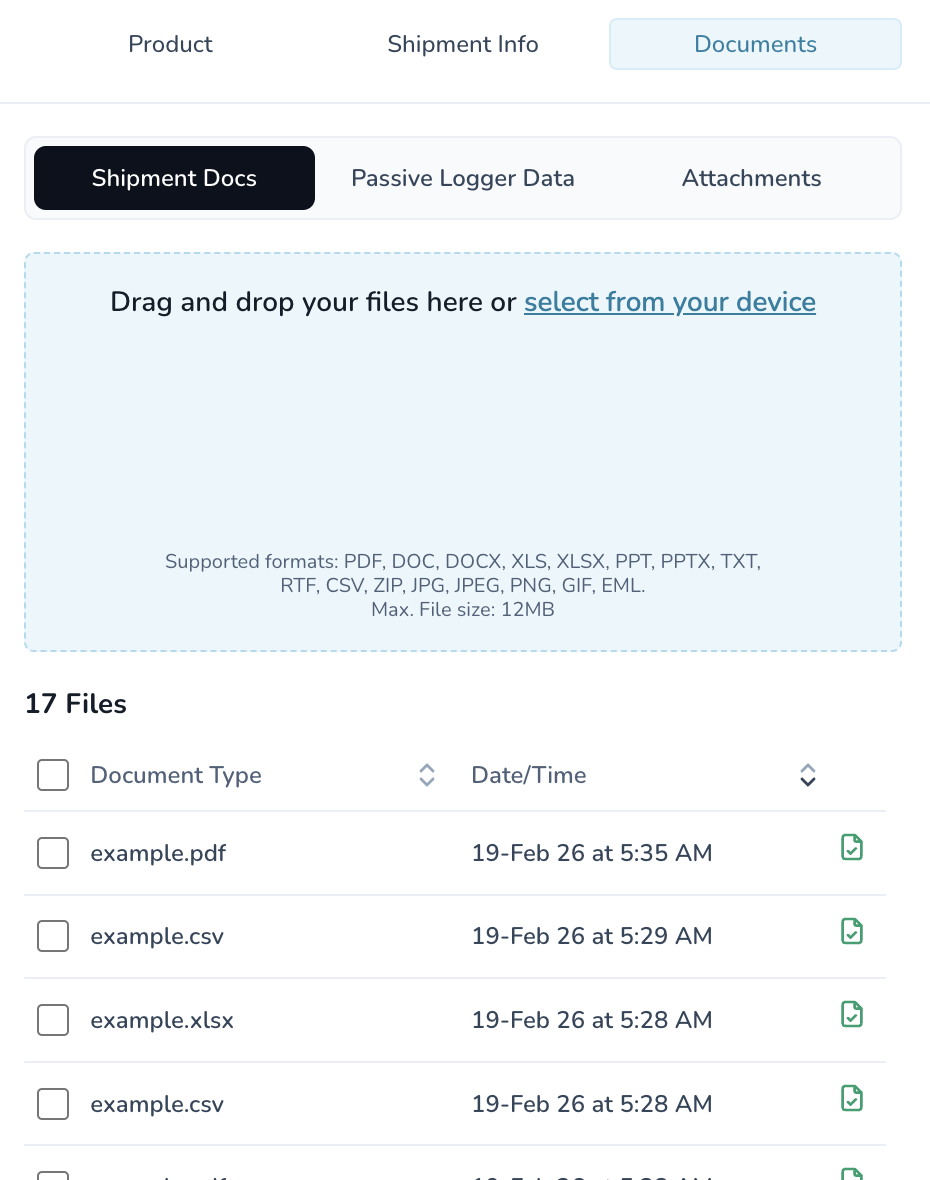930x1180 pixels.
Task: Click verified file icon for example.pdf
Action: [852, 847]
